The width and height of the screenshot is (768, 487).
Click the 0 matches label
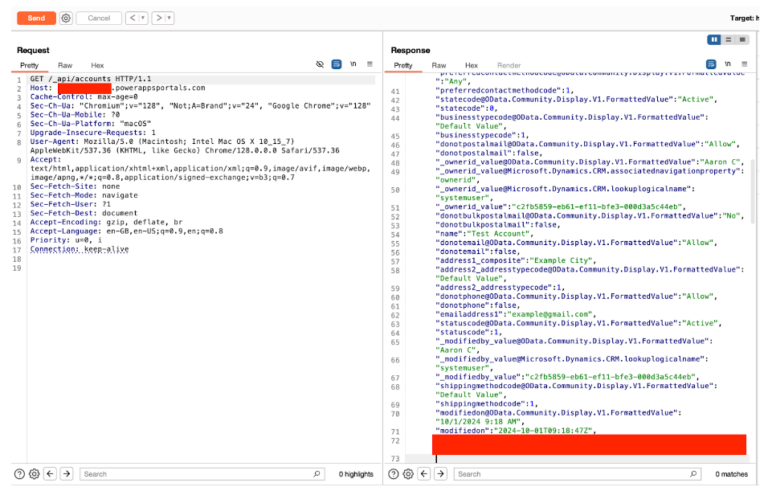(x=731, y=474)
